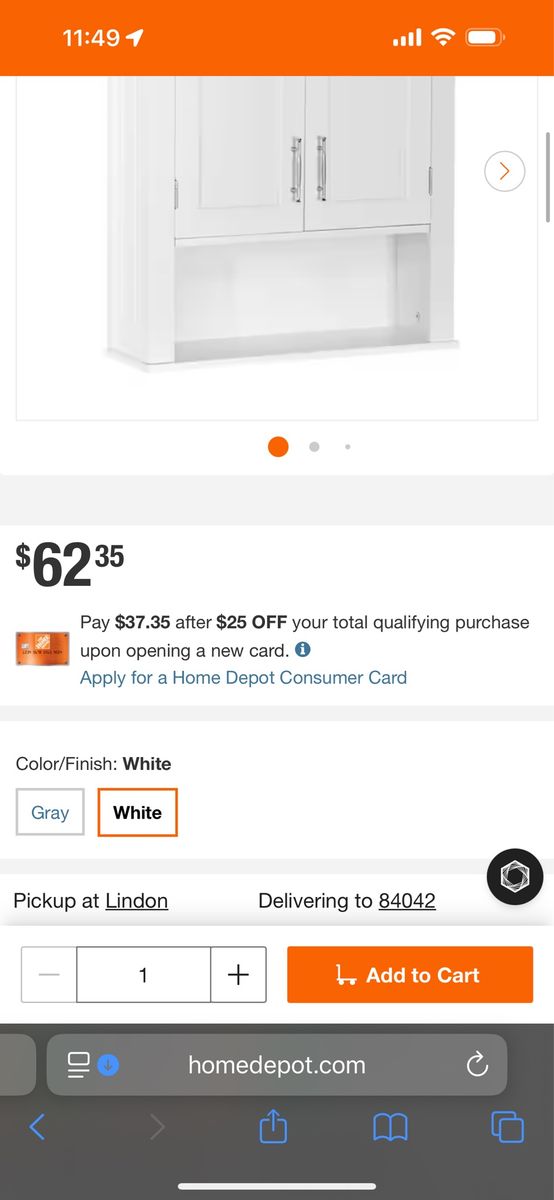The height and width of the screenshot is (1200, 554).
Task: Tap the info icon beside card offer
Action: 303,649
